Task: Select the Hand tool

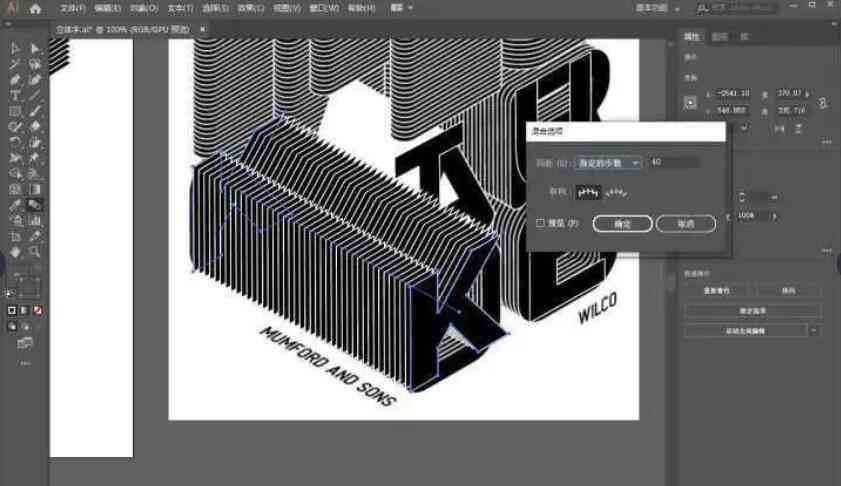Action: pos(14,251)
